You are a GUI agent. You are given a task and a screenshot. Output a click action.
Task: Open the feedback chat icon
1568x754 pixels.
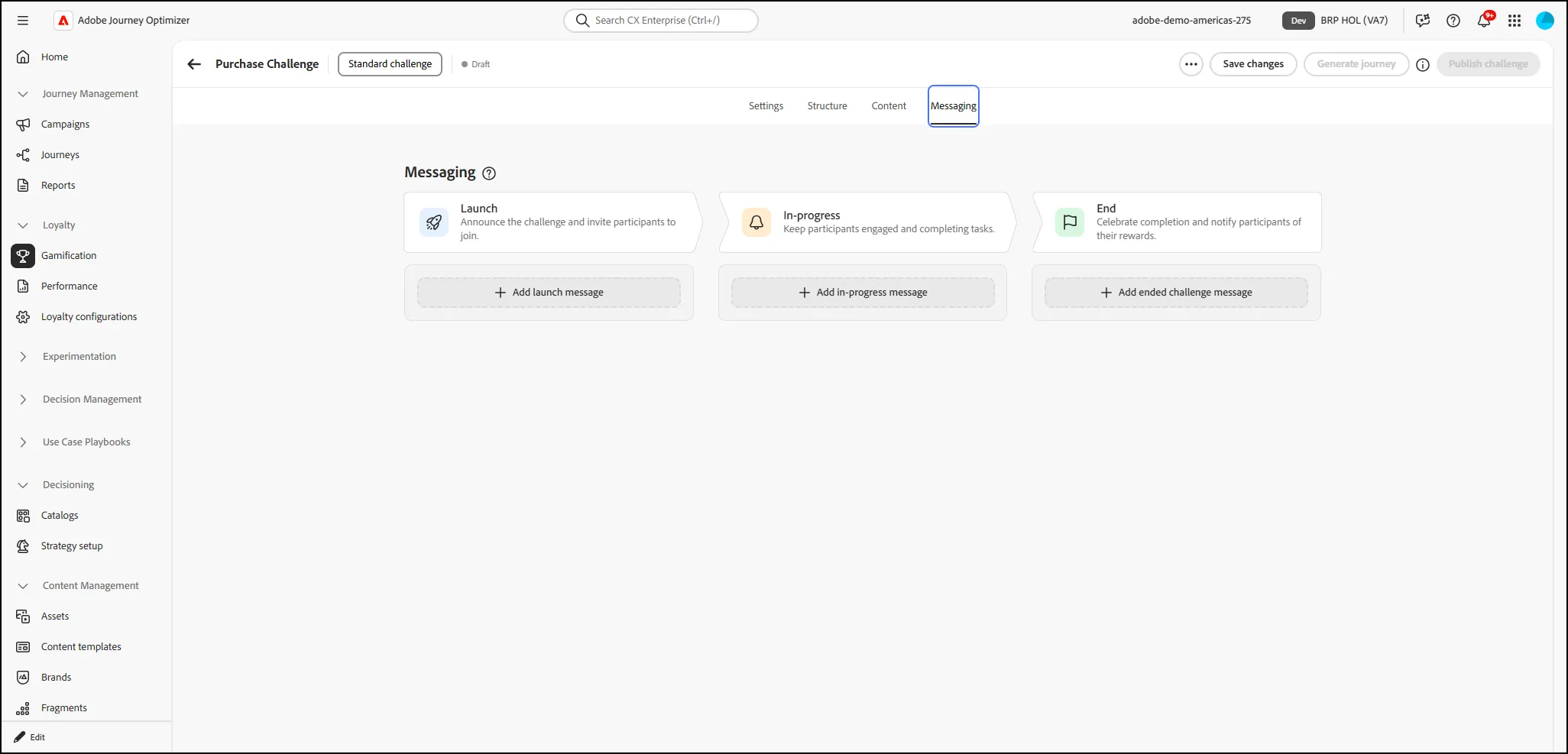[x=1423, y=21]
